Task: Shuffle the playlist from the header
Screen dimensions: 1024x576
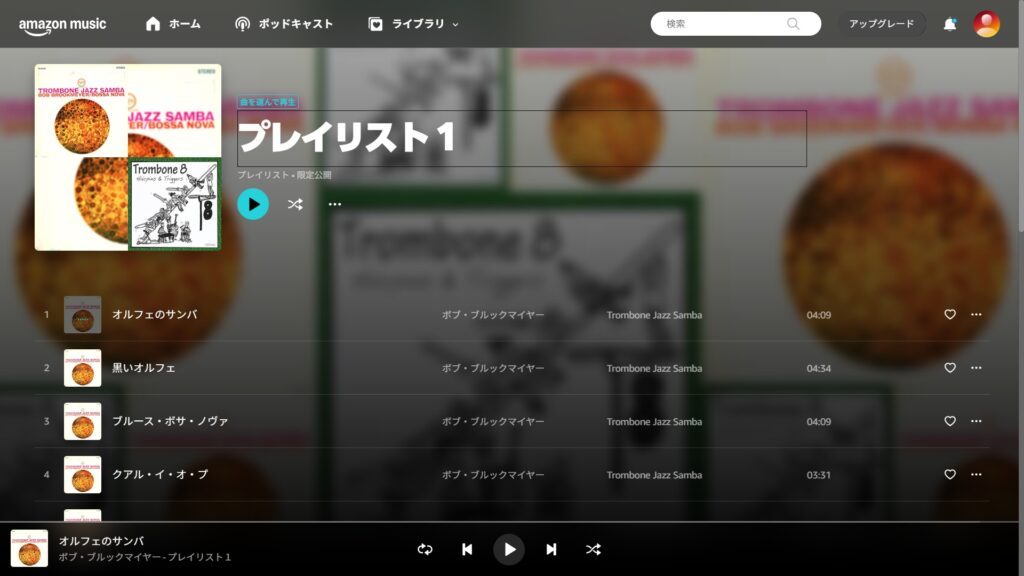Action: click(x=295, y=204)
